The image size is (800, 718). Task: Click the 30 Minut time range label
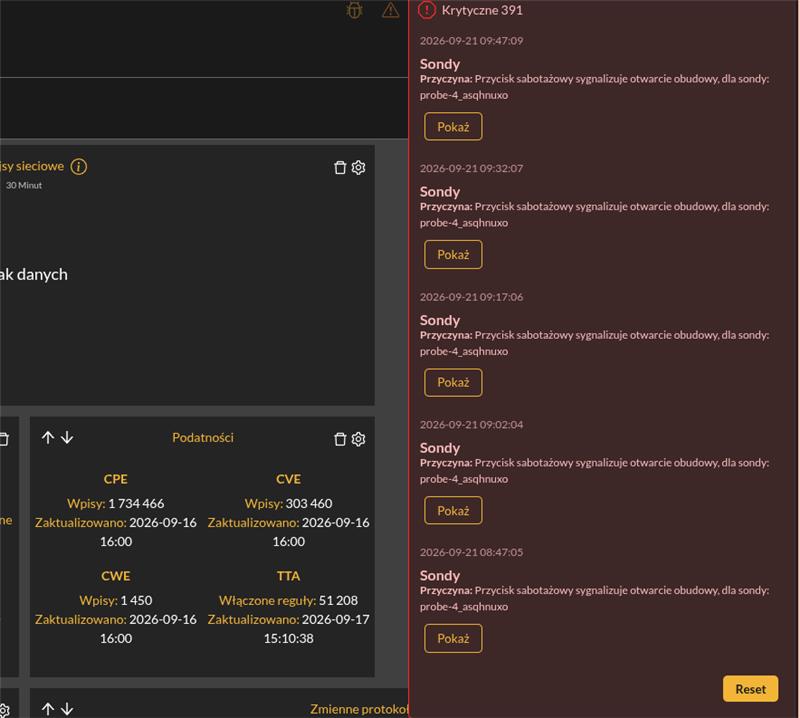click(x=24, y=185)
